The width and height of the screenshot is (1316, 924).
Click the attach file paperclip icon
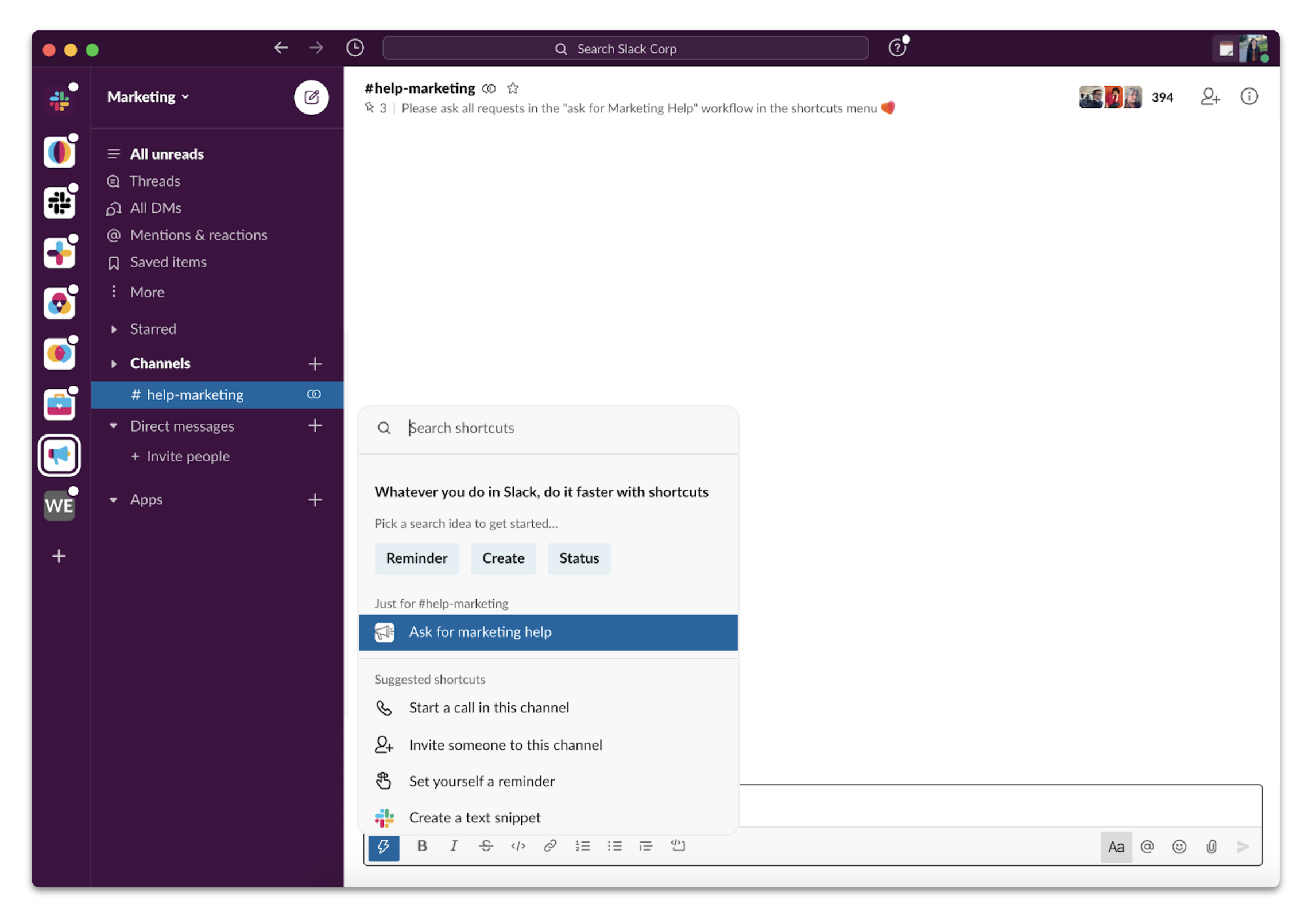tap(1211, 847)
